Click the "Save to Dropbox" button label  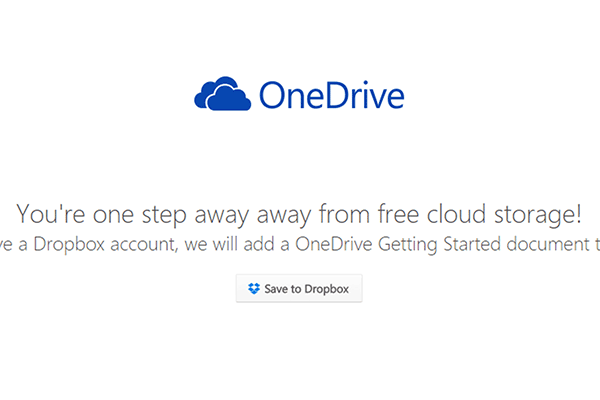point(307,289)
